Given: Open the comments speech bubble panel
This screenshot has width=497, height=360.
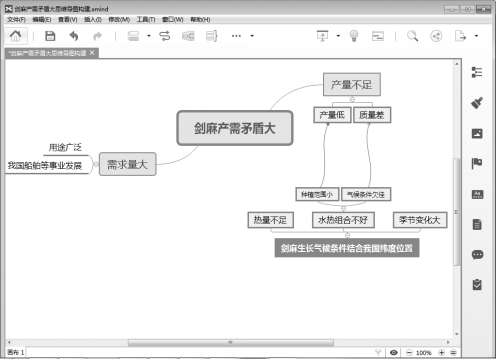Looking at the screenshot, I should tap(477, 255).
